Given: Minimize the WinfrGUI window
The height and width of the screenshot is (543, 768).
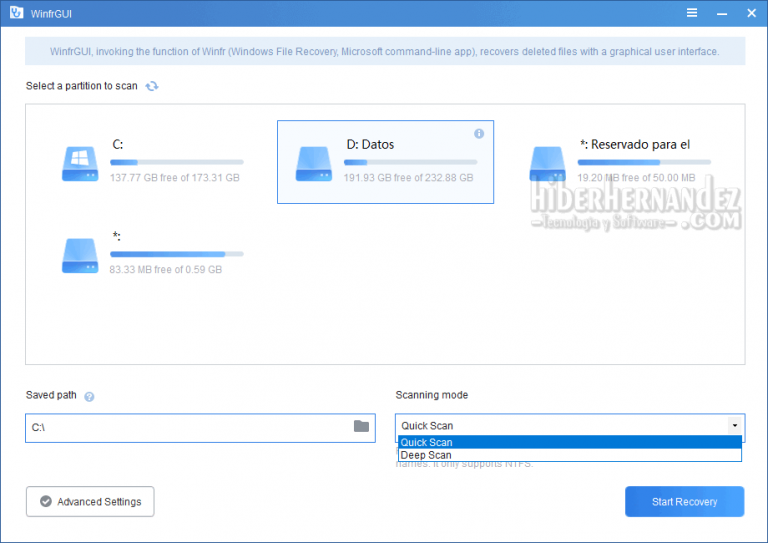Looking at the screenshot, I should 720,13.
